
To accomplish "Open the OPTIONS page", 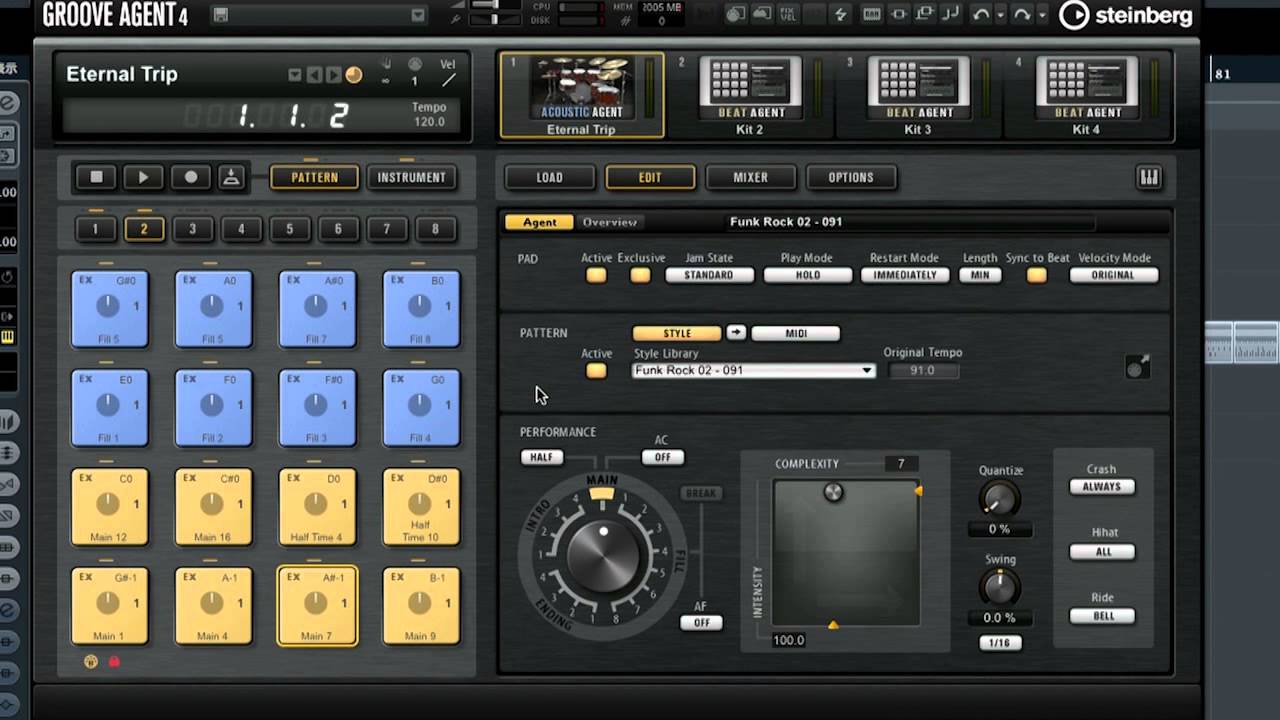I will [851, 177].
